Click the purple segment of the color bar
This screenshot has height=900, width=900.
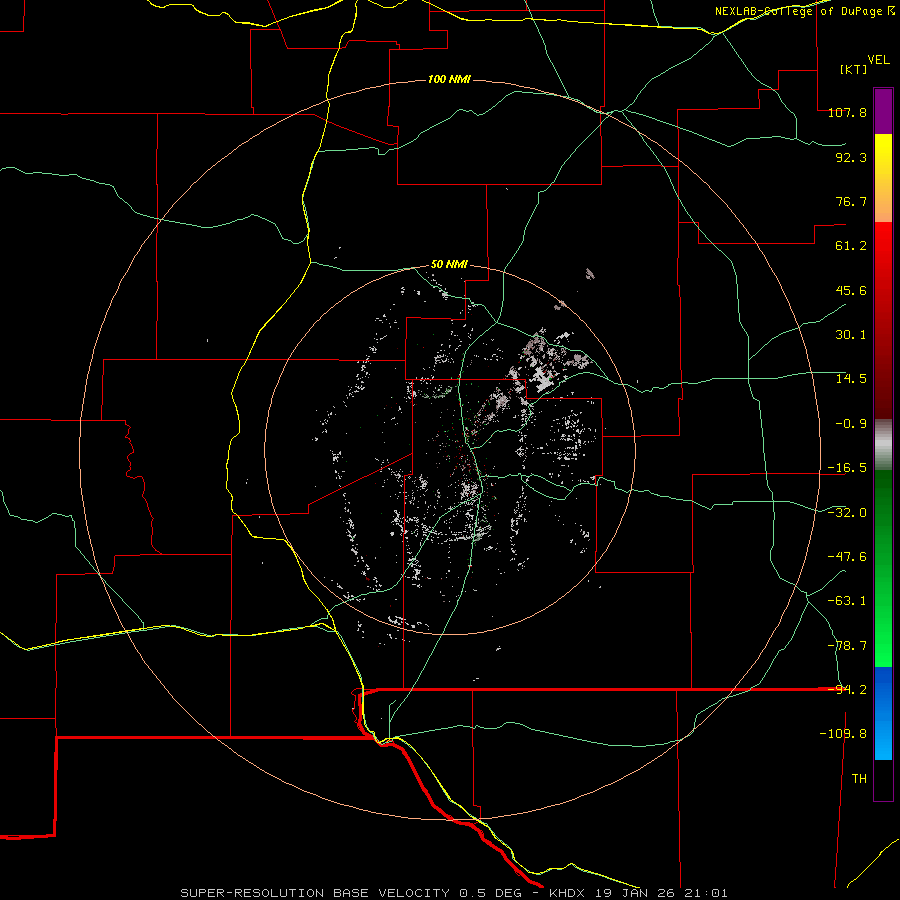tap(883, 111)
